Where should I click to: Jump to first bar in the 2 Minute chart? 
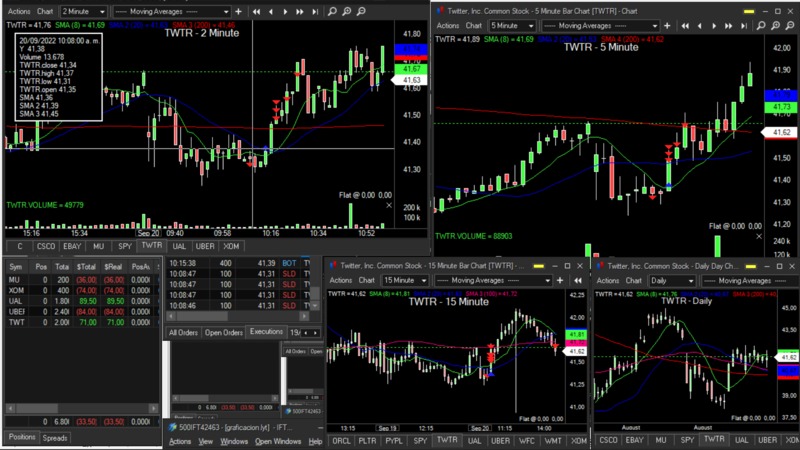(x=257, y=11)
